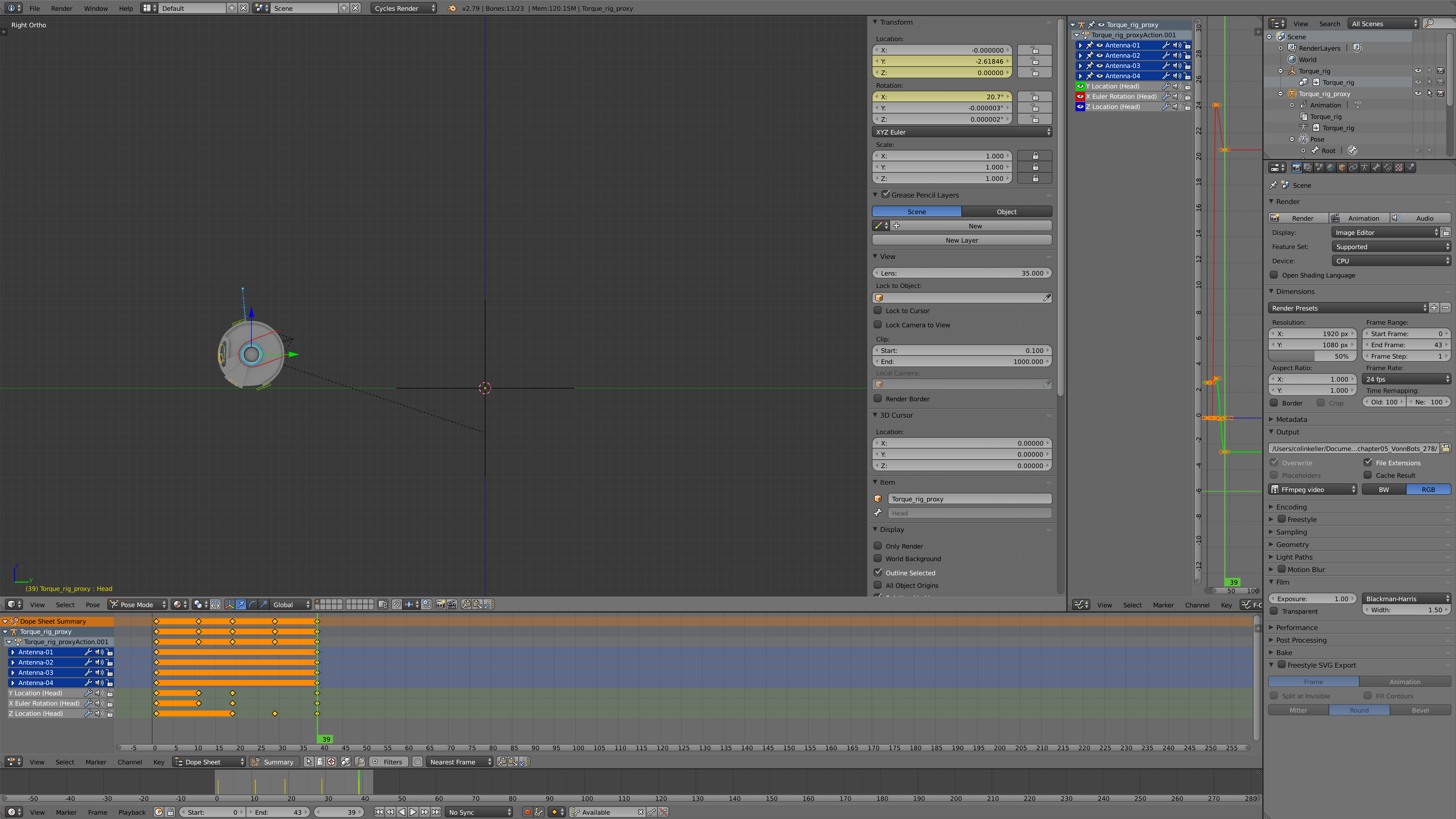Screen dimensions: 1456x819
Task: Open the Pose Mode dropdown
Action: click(137, 604)
